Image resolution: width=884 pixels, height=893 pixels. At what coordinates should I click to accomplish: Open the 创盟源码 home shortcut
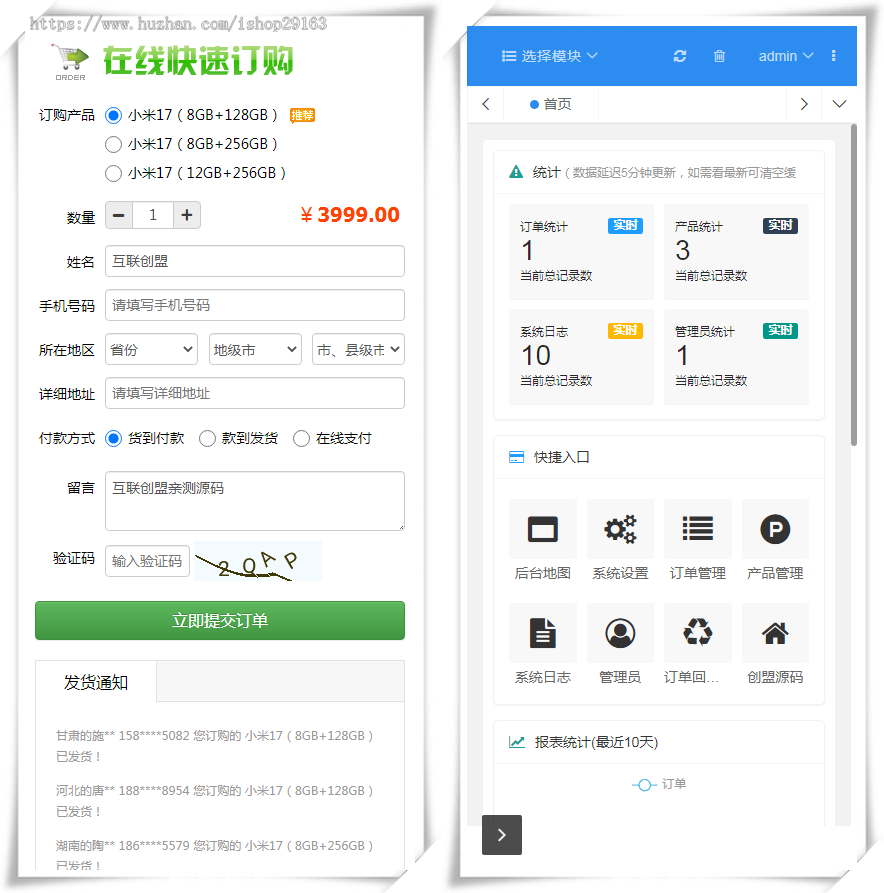(775, 633)
